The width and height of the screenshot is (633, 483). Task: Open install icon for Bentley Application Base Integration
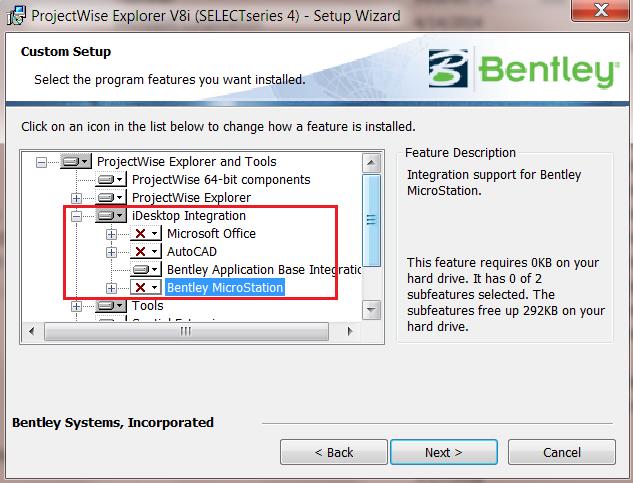pyautogui.click(x=146, y=269)
